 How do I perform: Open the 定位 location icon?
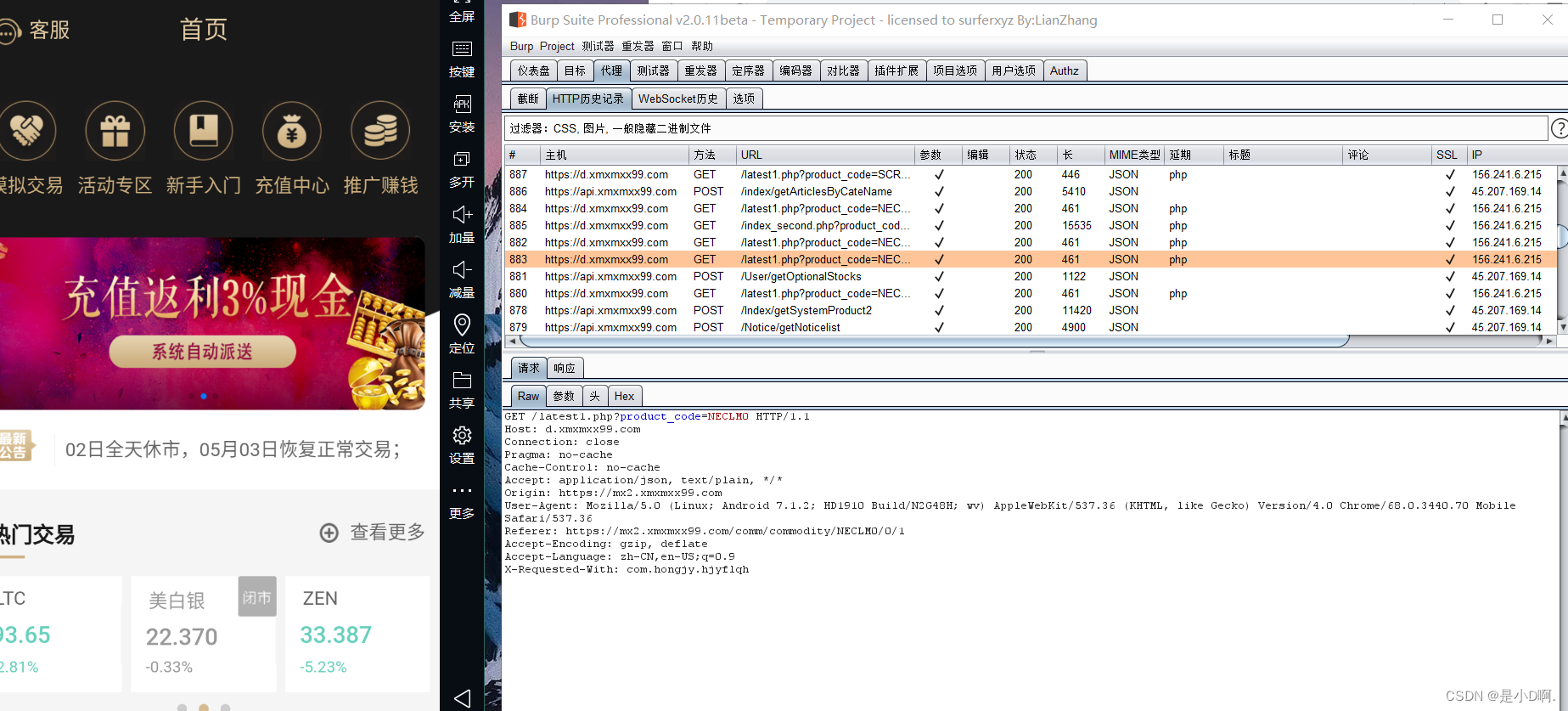462,324
